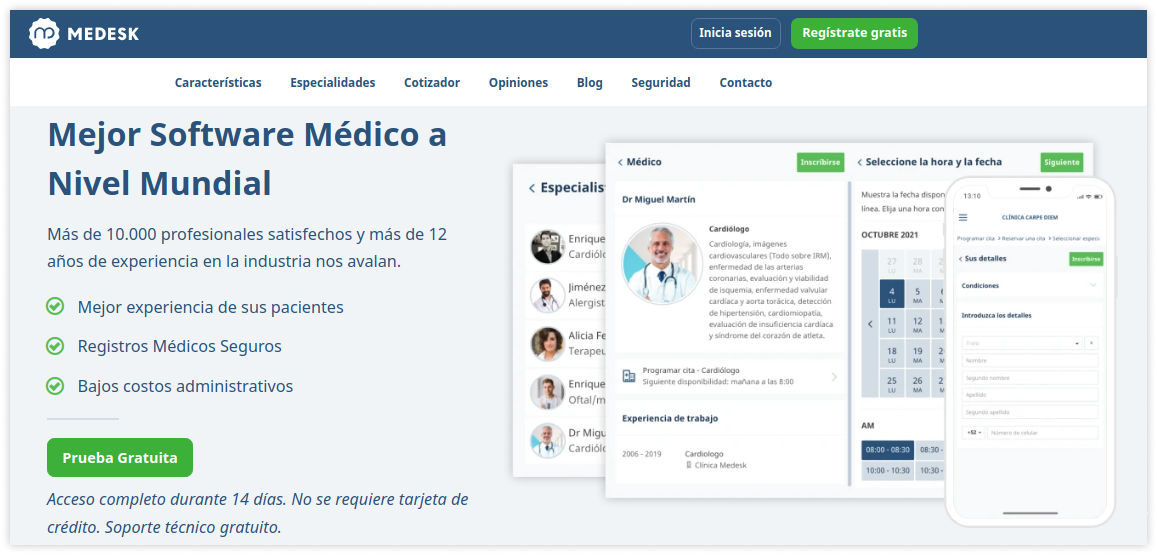This screenshot has height=555, width=1157.
Task: Click the Apellido input field
Action: click(x=1030, y=395)
